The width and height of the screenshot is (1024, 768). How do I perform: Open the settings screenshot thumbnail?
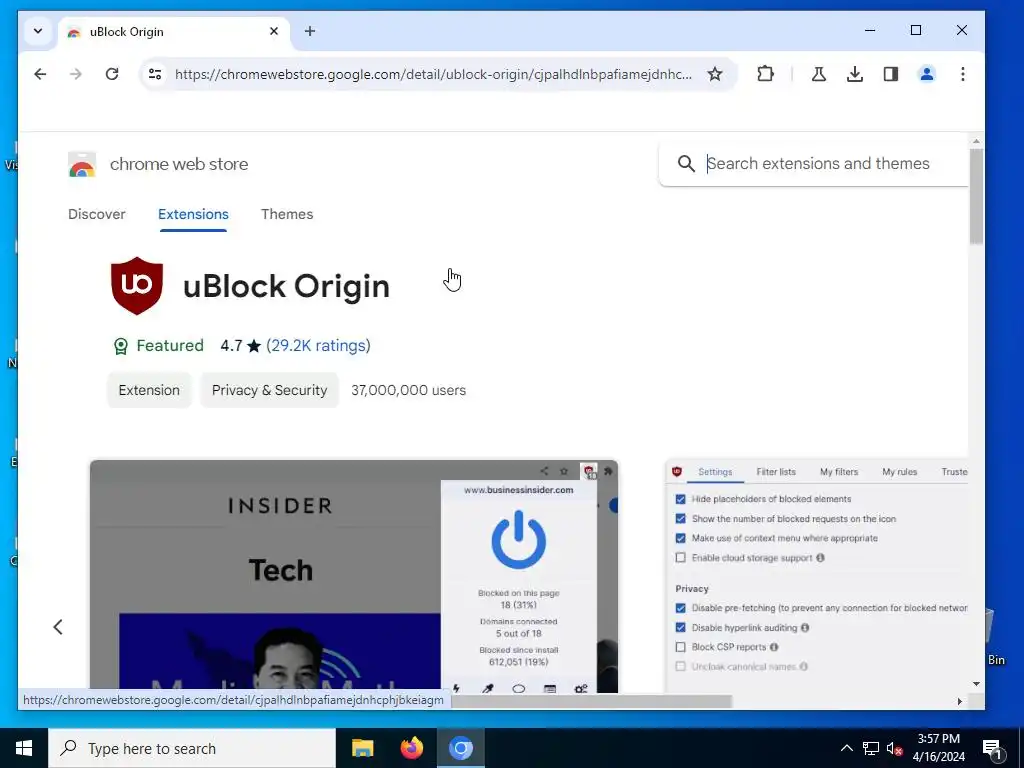[x=816, y=576]
